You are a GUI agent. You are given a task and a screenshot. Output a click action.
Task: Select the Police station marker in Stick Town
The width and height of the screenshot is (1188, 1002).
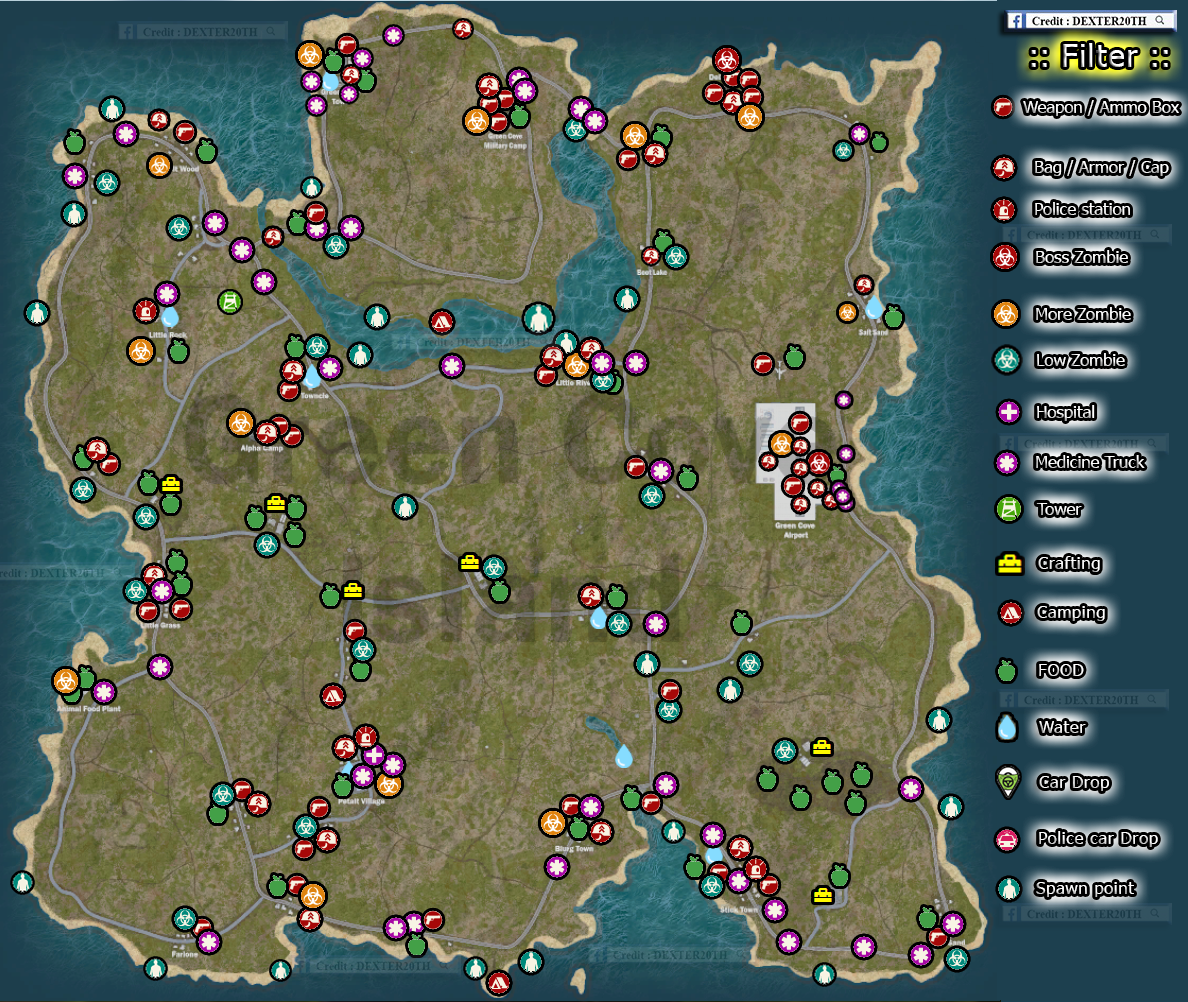tap(755, 869)
